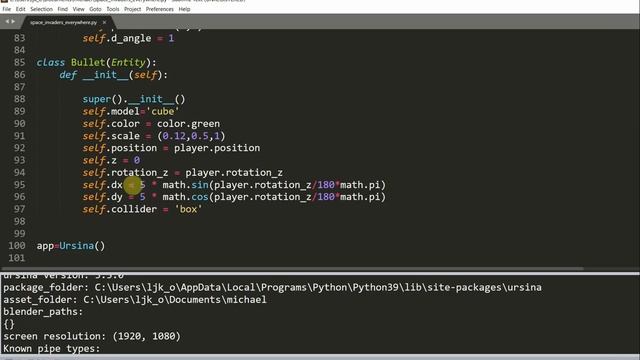Click 'app=Ursina()' on line 100
This screenshot has width=640, height=360.
(71, 246)
